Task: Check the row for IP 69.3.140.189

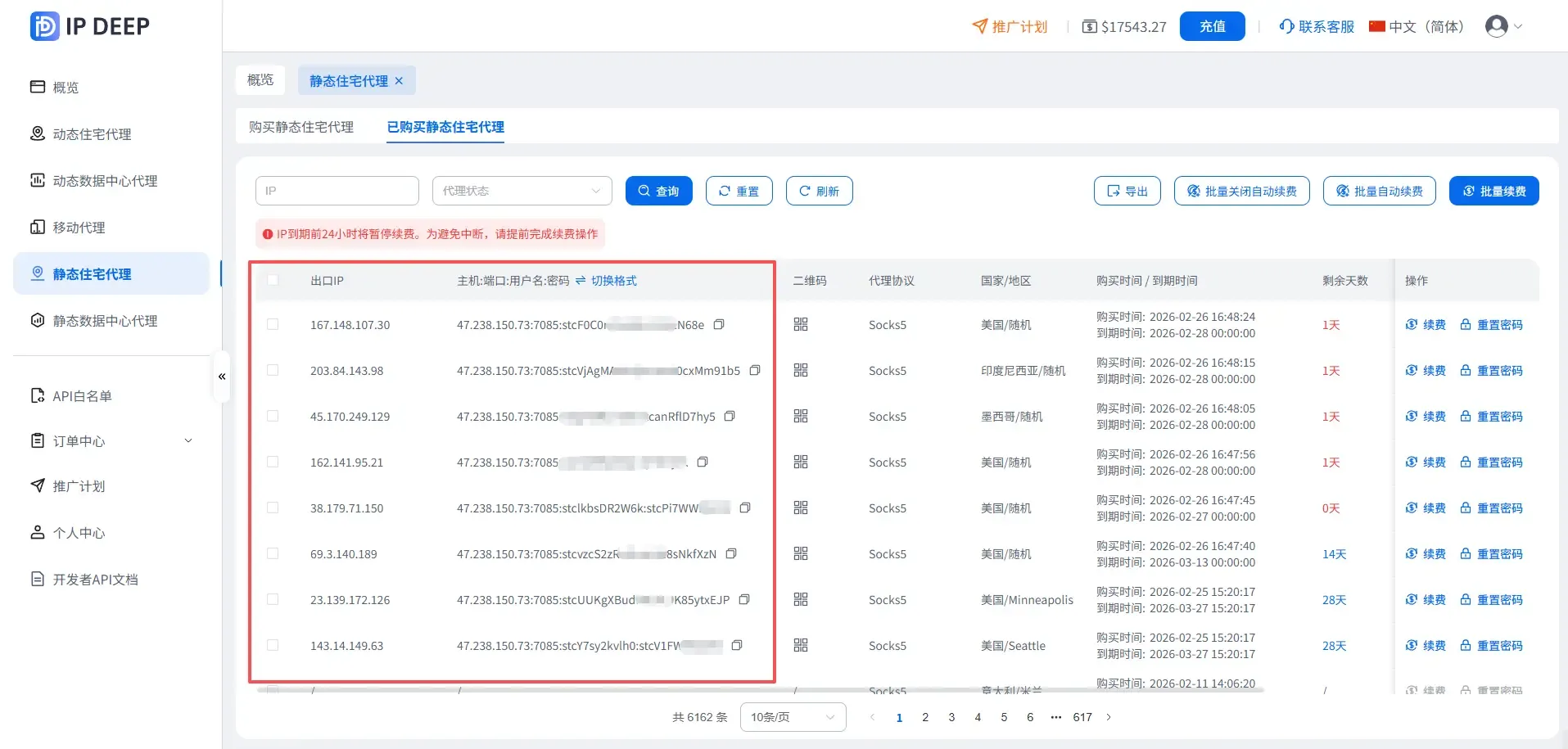Action: [x=273, y=553]
